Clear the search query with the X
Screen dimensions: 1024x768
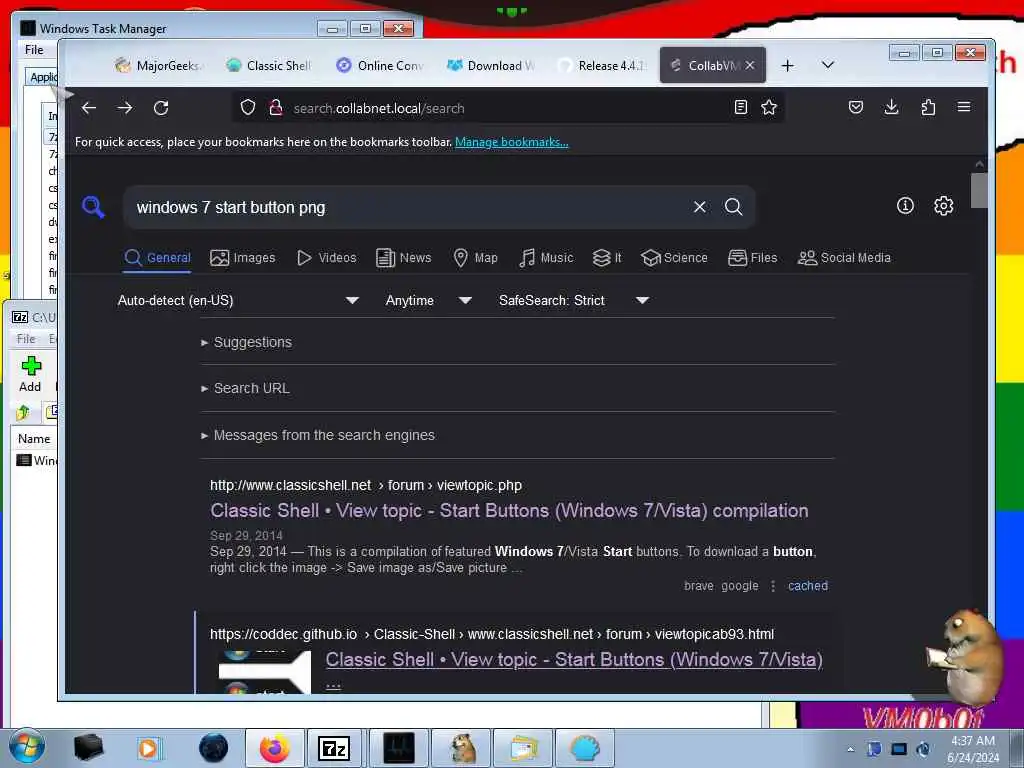click(699, 207)
